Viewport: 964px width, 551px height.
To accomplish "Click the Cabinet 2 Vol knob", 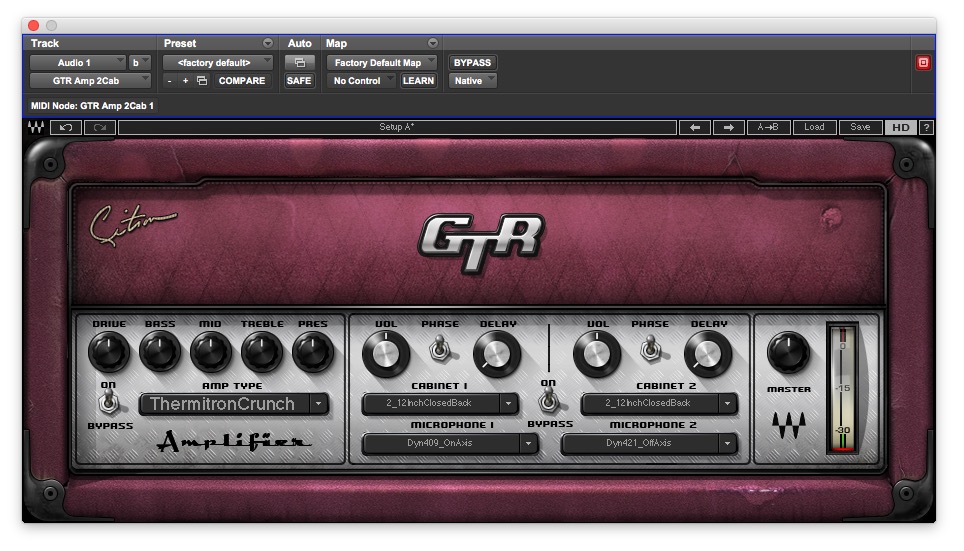I will tap(597, 354).
